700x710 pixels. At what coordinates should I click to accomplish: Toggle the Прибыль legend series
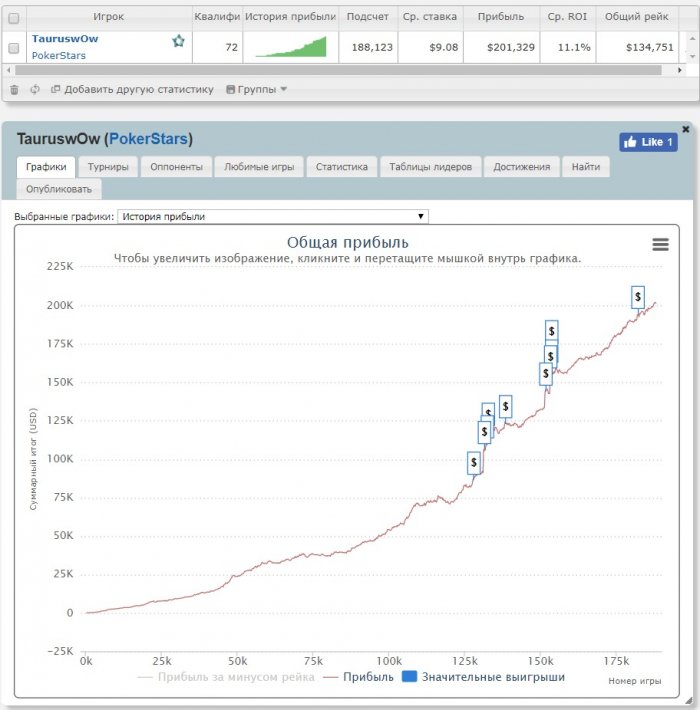click(358, 677)
